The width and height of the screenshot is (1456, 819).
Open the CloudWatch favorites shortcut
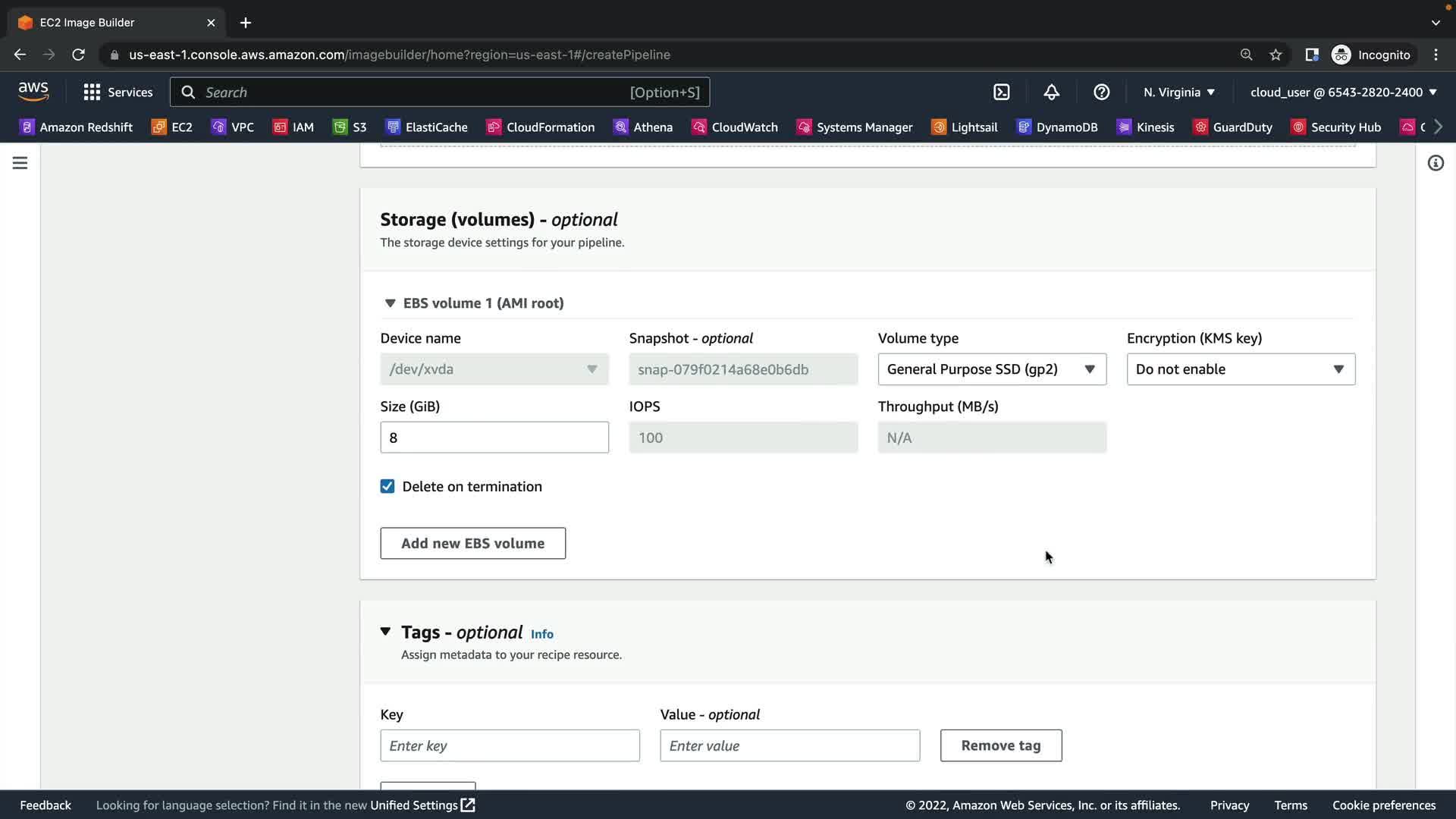coord(735,127)
